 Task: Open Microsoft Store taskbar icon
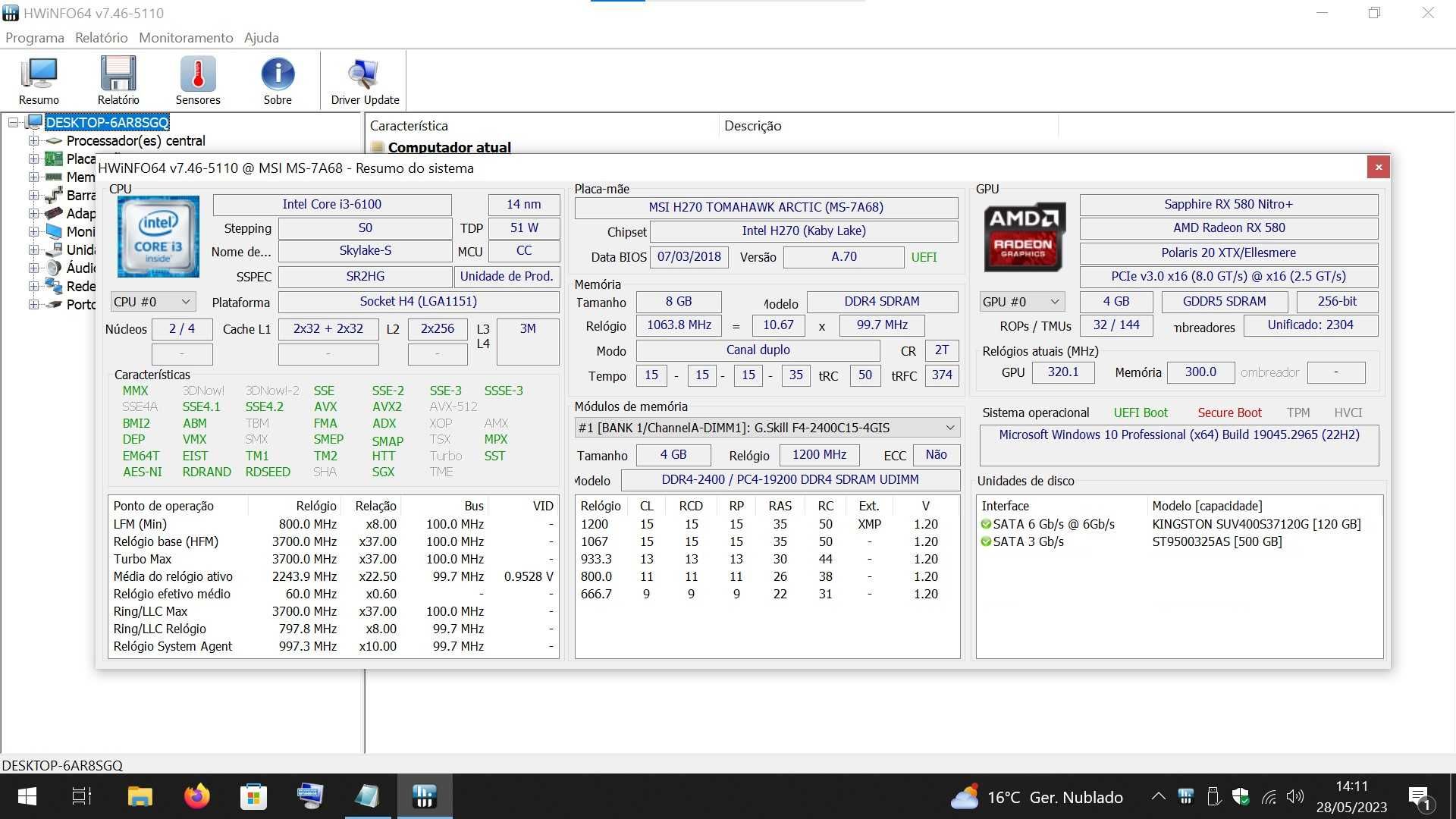(x=253, y=796)
